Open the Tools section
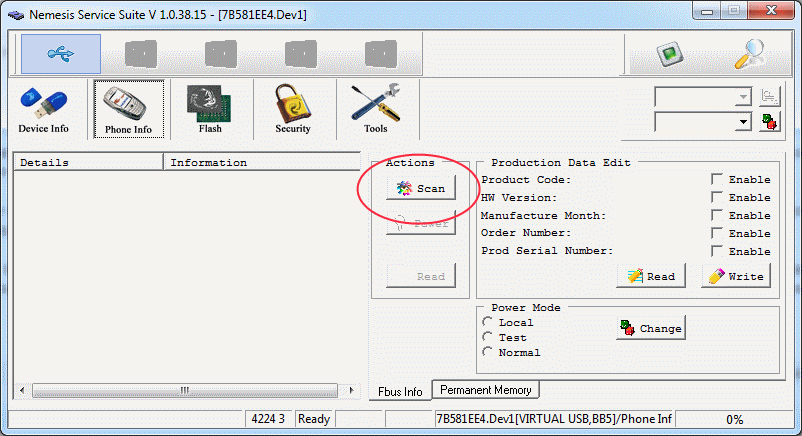Image resolution: width=802 pixels, height=436 pixels. [376, 110]
